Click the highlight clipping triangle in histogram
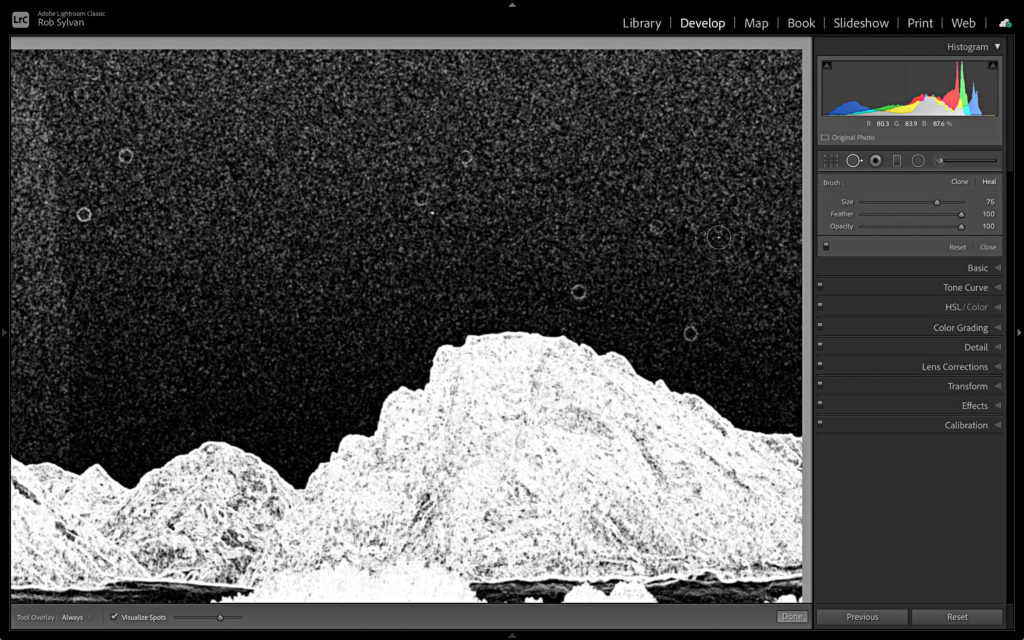Image resolution: width=1024 pixels, height=640 pixels. pos(992,66)
